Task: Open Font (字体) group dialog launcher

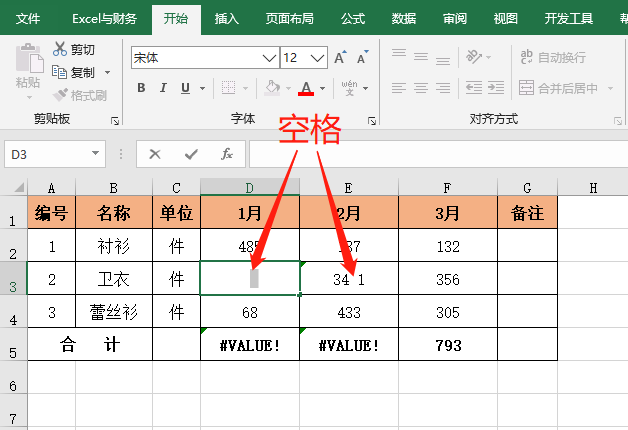Action: click(x=372, y=121)
